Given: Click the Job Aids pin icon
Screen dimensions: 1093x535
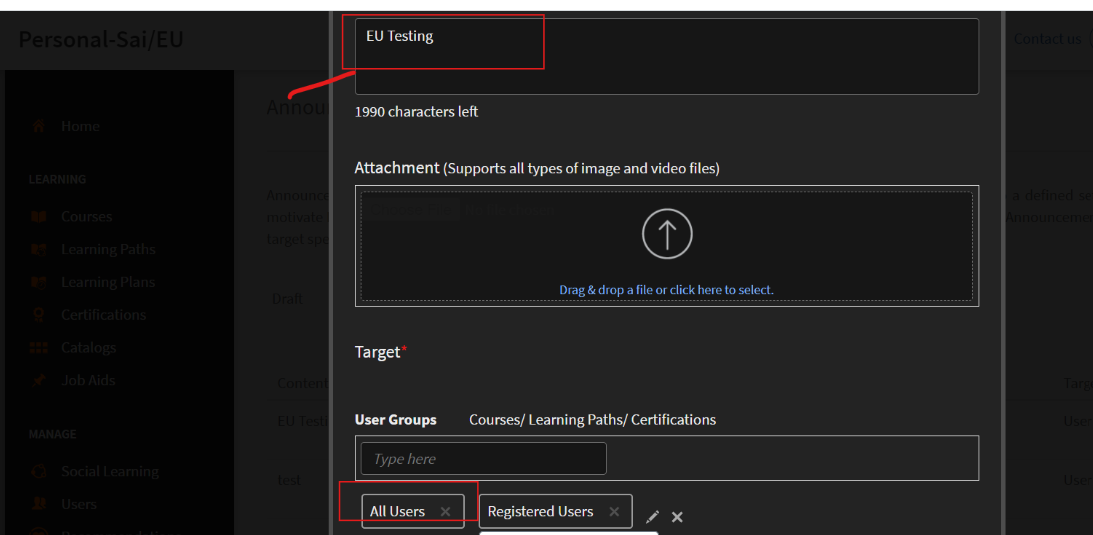Looking at the screenshot, I should [x=39, y=380].
